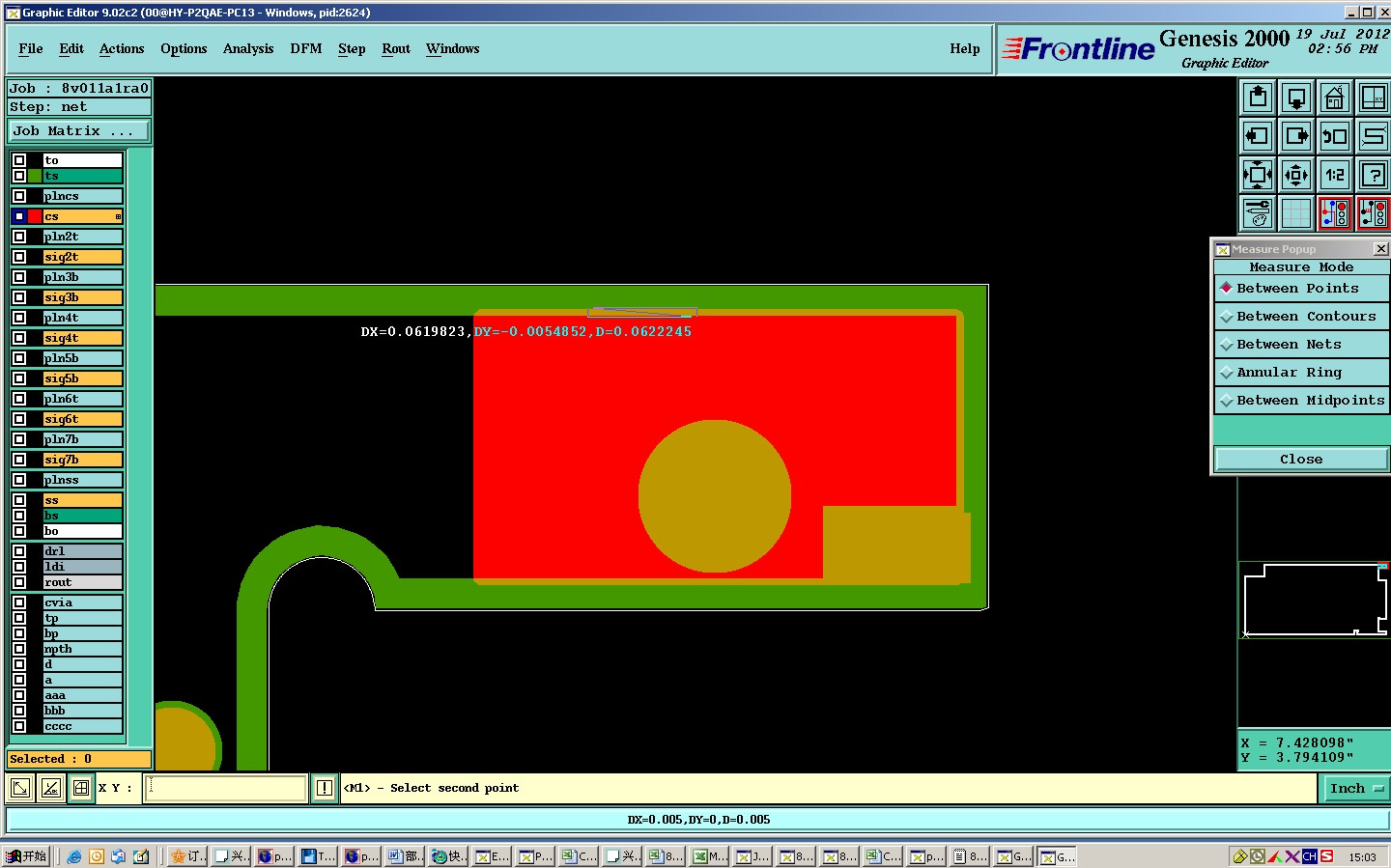The height and width of the screenshot is (868, 1391).
Task: Toggle display checkbox for layer cs
Action: 19,216
